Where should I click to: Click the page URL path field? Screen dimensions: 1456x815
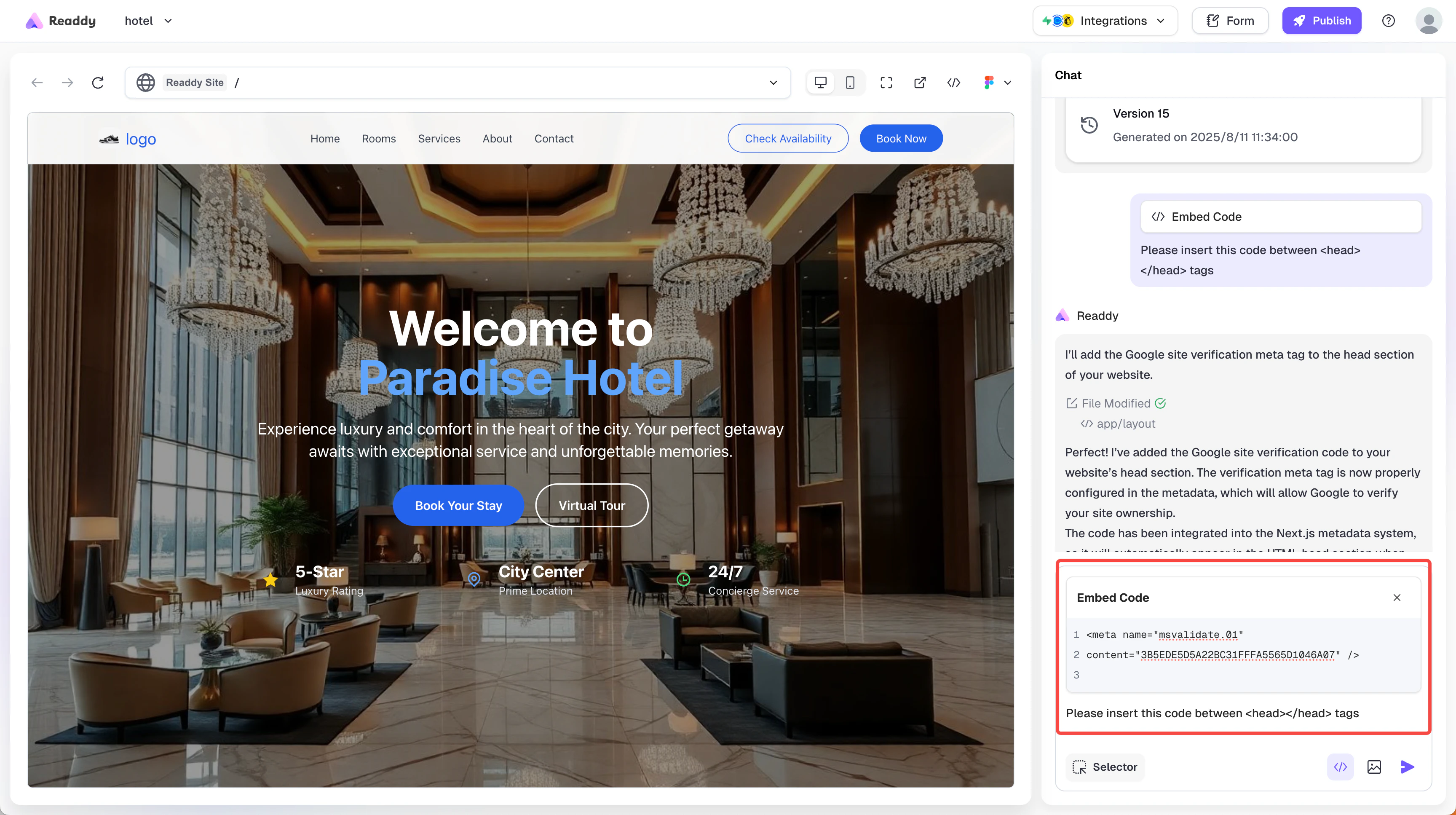(498, 83)
